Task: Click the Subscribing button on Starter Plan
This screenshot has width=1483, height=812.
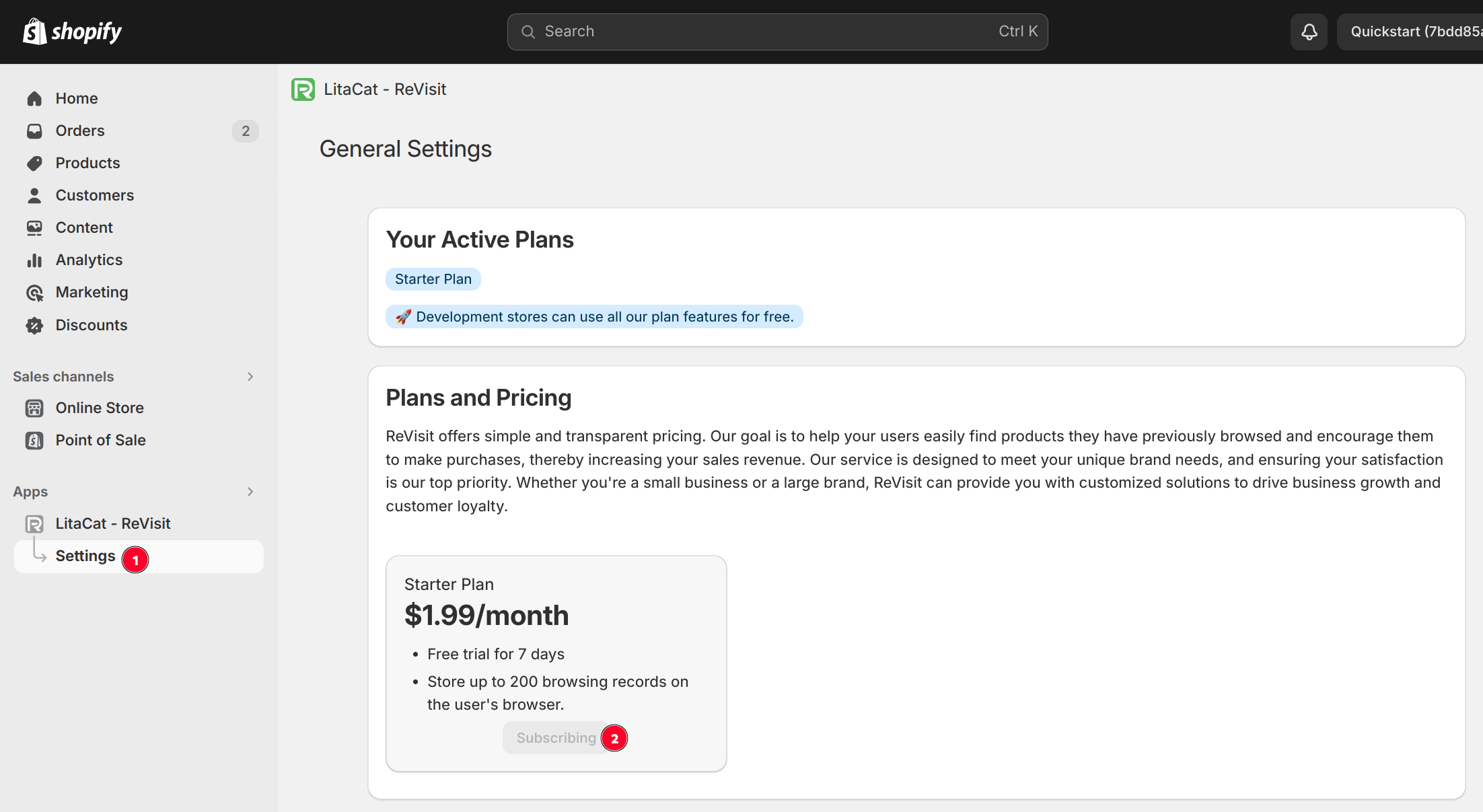Action: [x=556, y=738]
